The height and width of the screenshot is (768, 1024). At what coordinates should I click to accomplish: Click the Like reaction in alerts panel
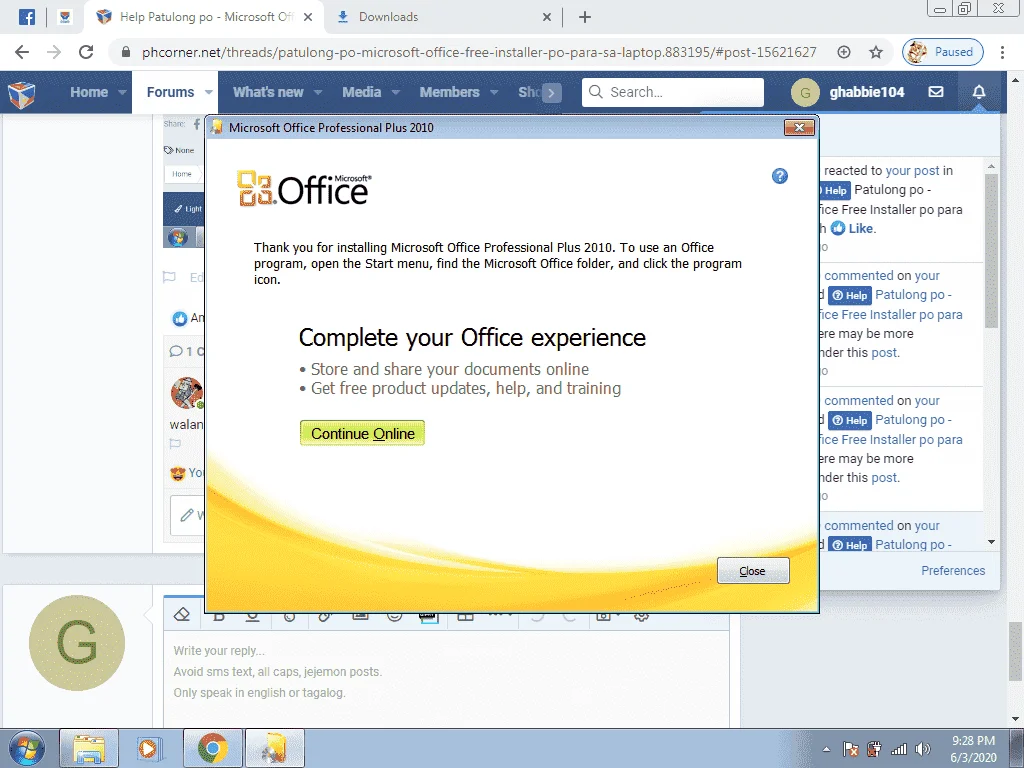tap(853, 228)
